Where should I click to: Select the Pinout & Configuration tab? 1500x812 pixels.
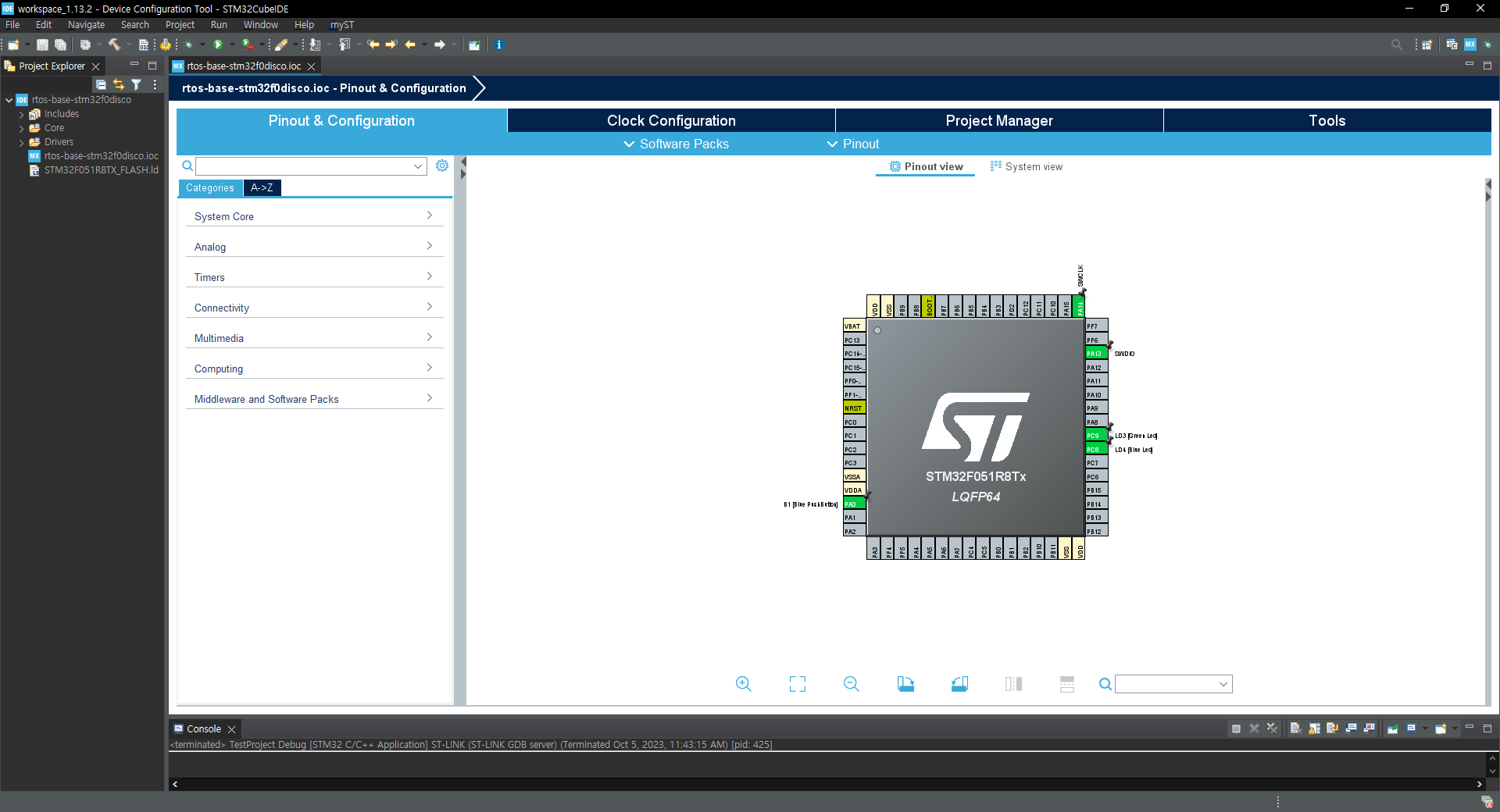[x=341, y=120]
